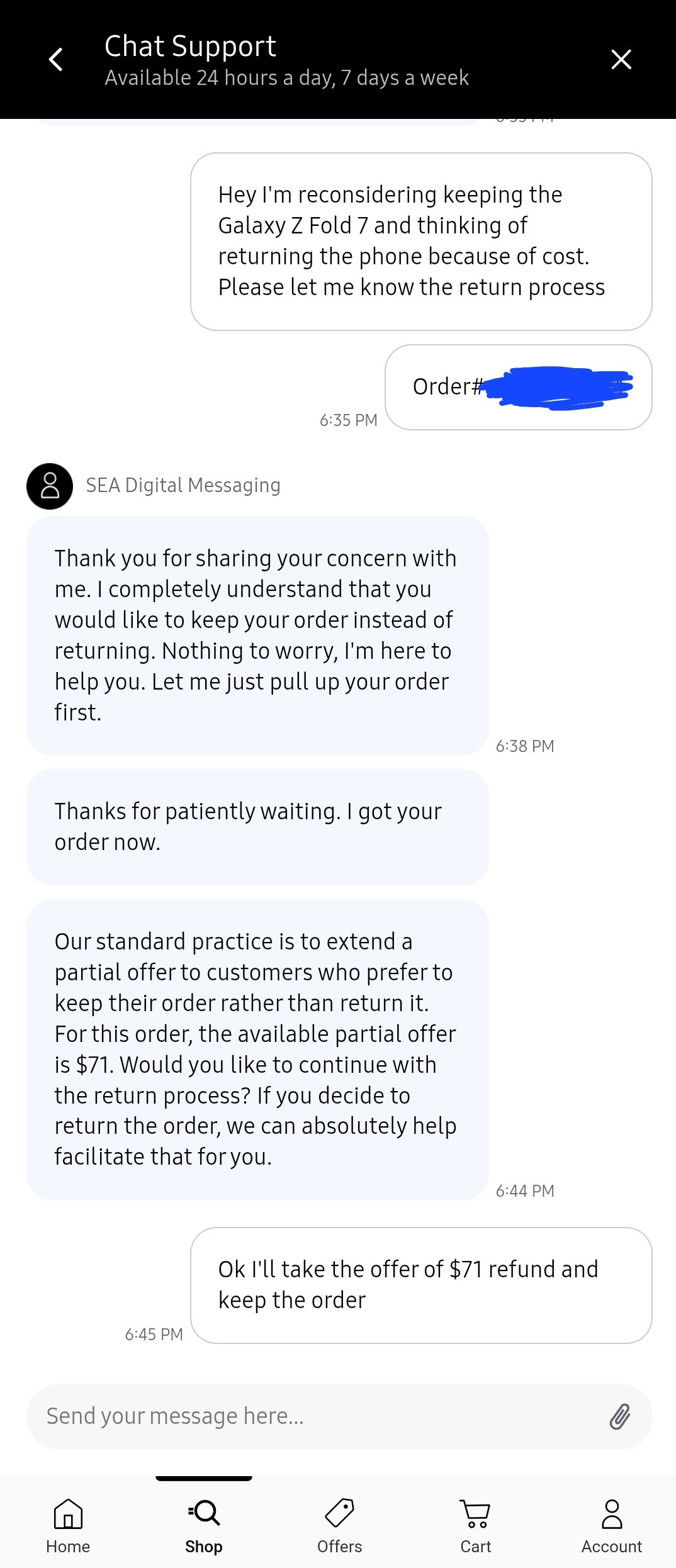676x1568 pixels.
Task: Open the Offers tag icon
Action: pyautogui.click(x=340, y=1513)
